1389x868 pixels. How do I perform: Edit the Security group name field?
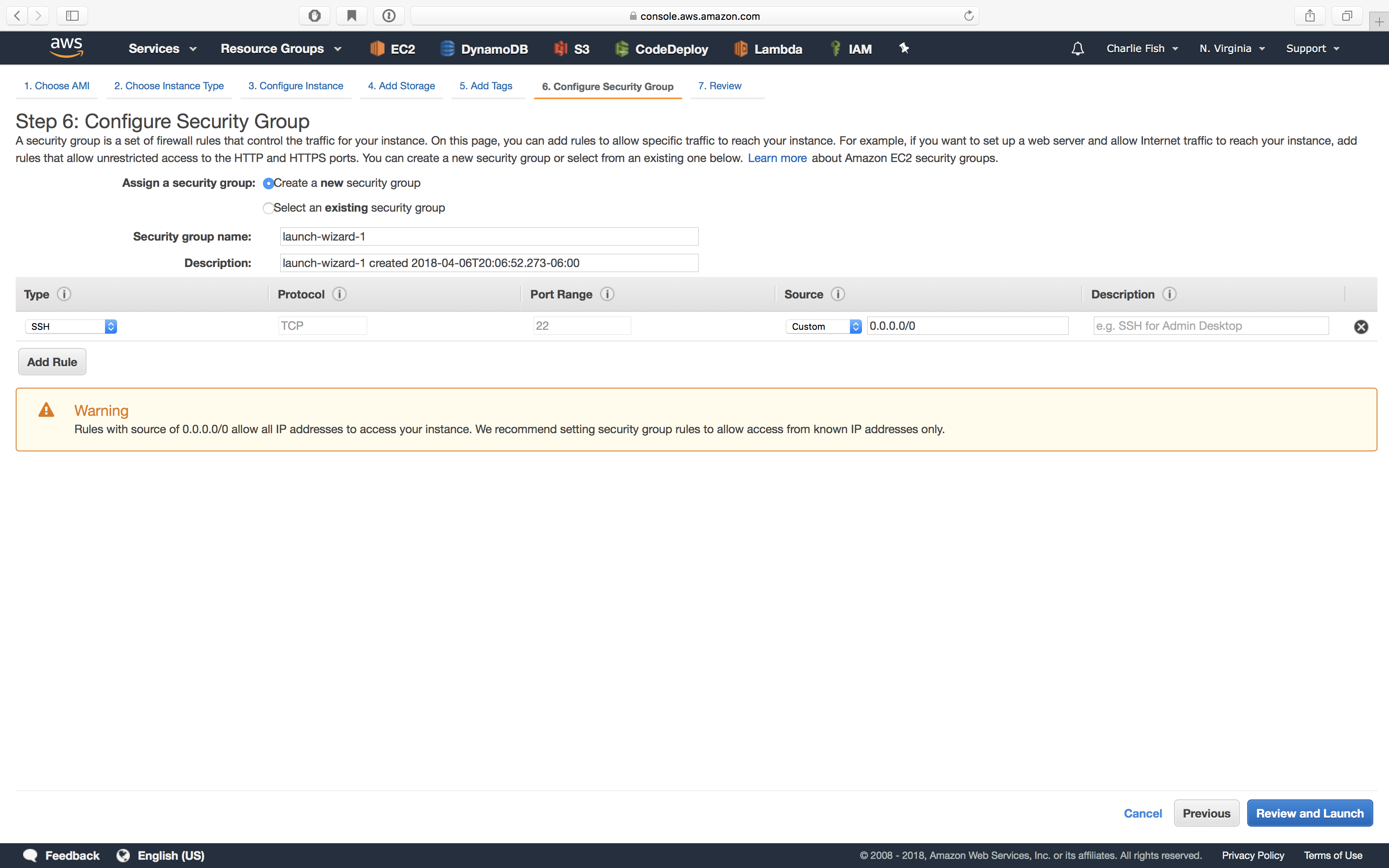point(489,236)
